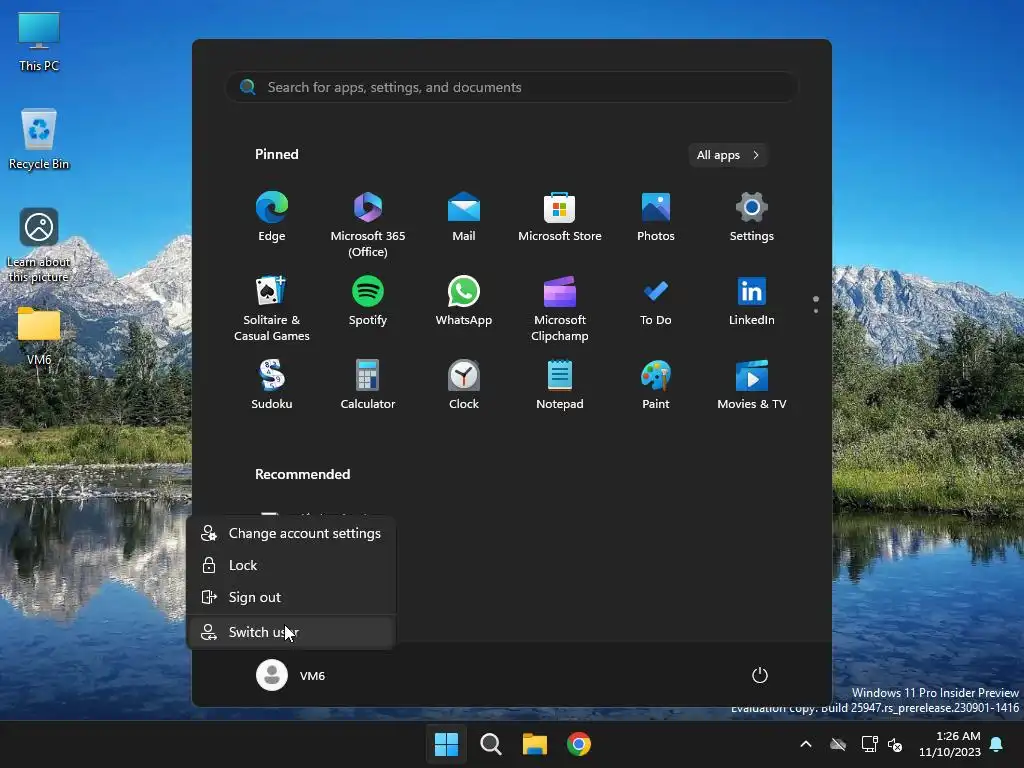Launch Microsoft 365 (Office) app

368,225
